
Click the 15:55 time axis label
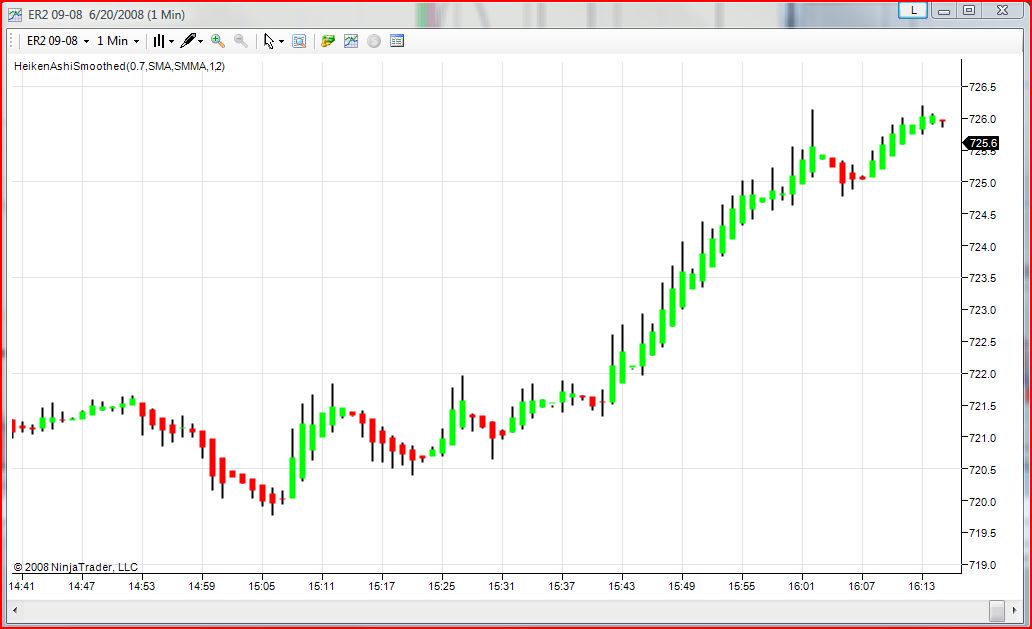741,586
